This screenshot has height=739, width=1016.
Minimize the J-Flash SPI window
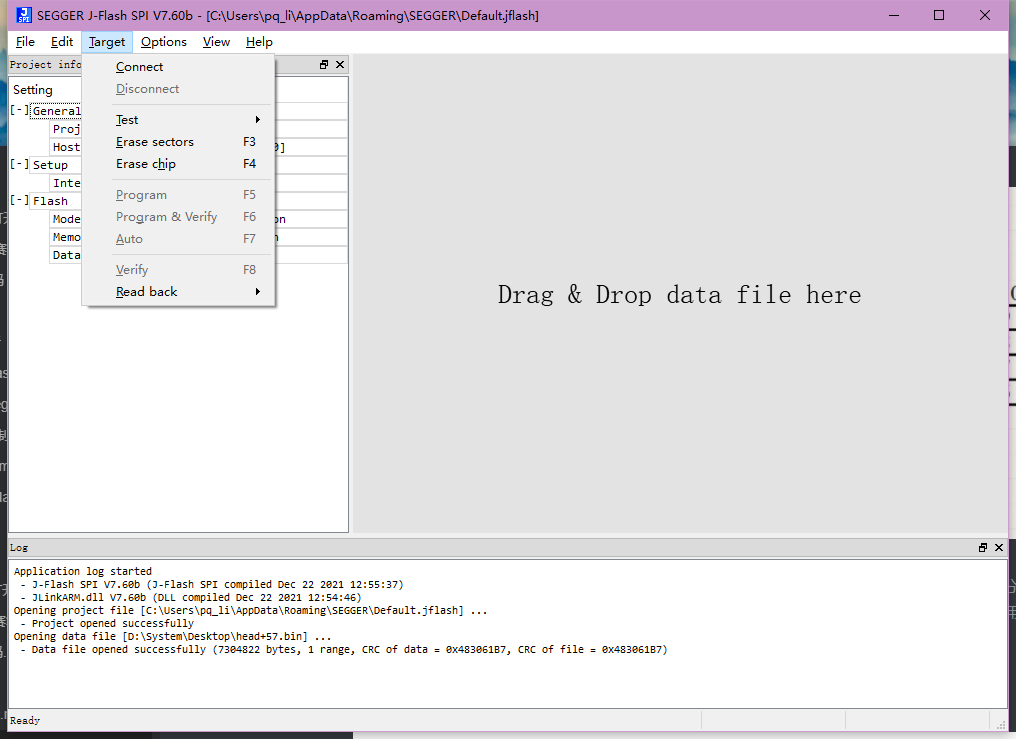(894, 16)
